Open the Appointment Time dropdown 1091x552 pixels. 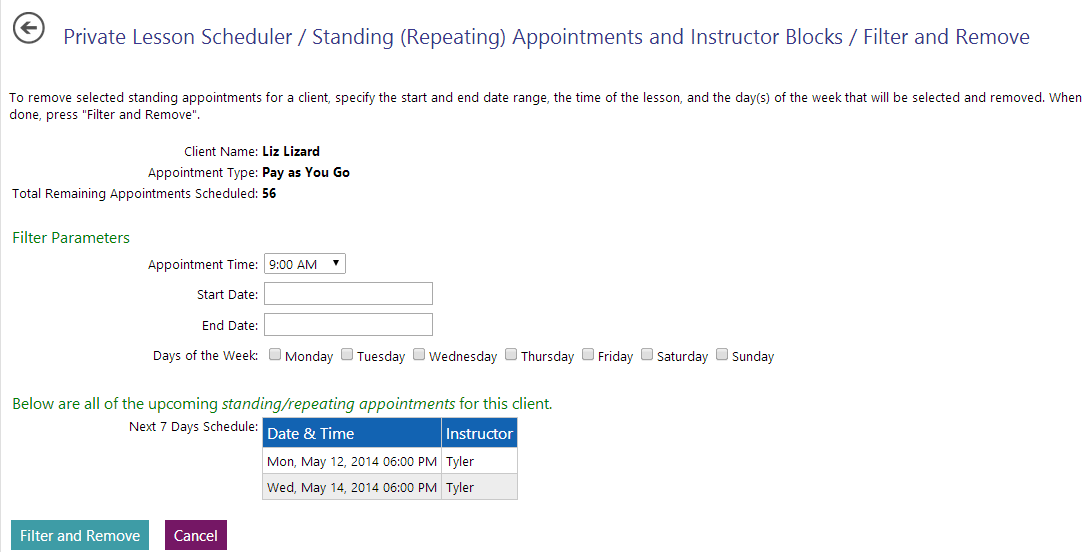[x=304, y=264]
